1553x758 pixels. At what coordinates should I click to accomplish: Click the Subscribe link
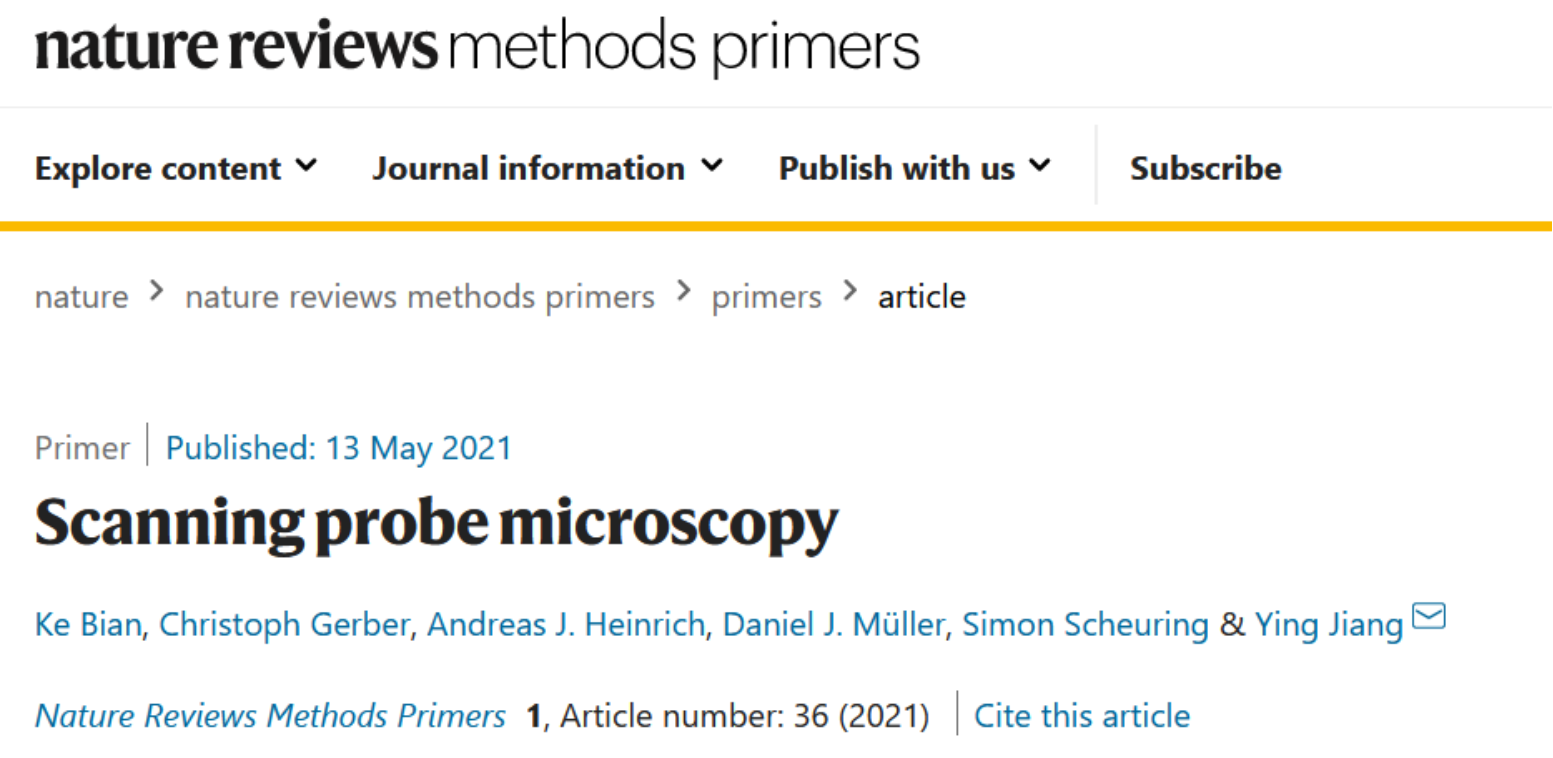(x=1205, y=168)
